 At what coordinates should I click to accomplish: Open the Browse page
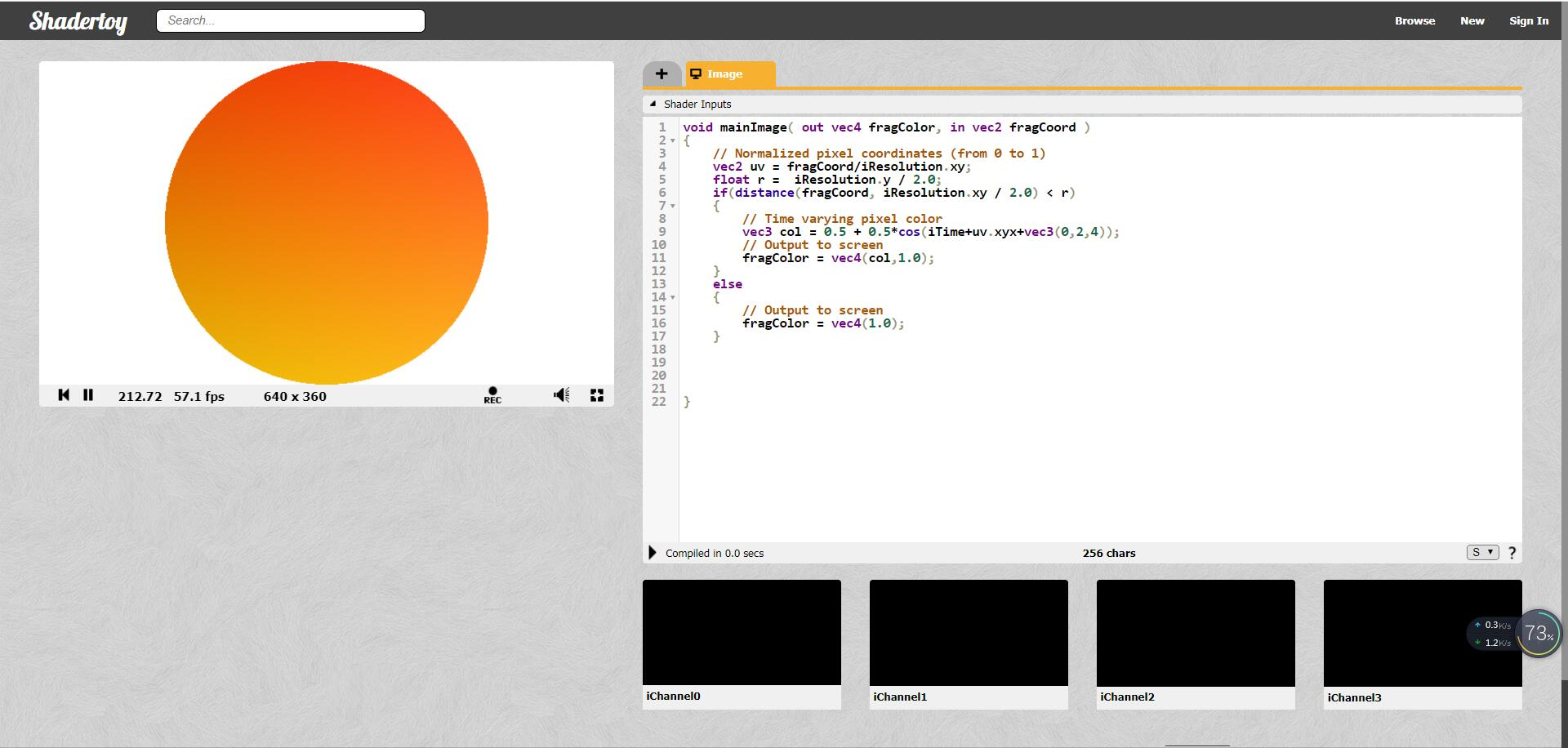pyautogui.click(x=1414, y=20)
